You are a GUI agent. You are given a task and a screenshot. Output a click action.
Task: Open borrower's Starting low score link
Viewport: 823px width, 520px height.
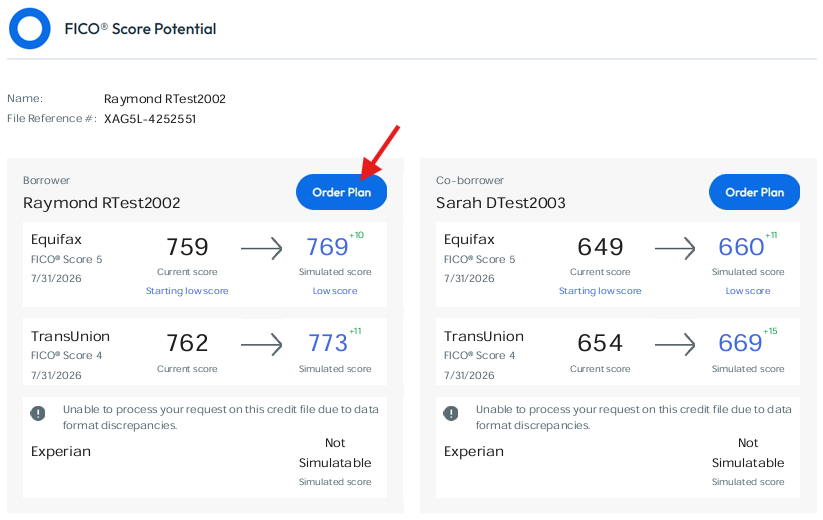pos(187,291)
